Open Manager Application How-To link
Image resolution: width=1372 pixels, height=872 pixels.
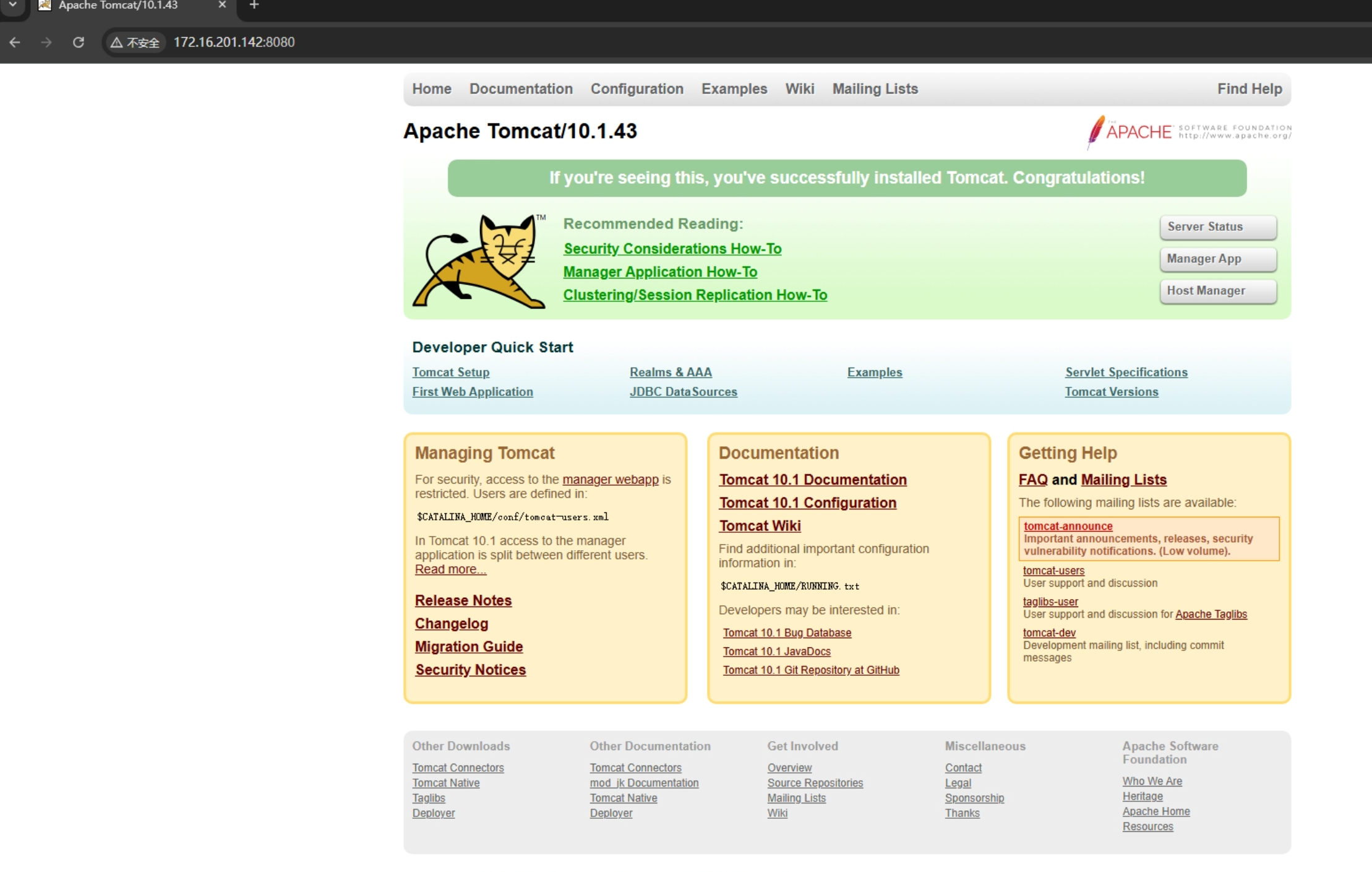(x=660, y=272)
